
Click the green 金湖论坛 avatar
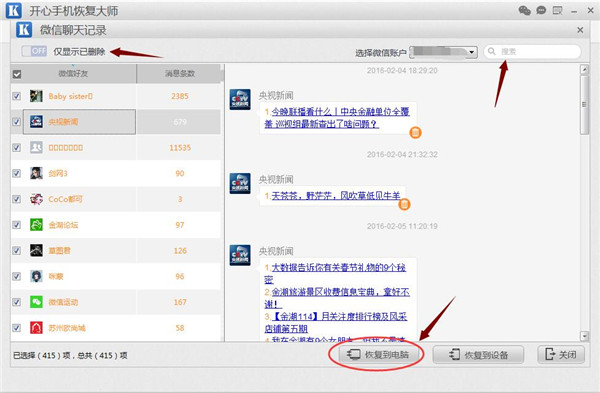tap(36, 225)
